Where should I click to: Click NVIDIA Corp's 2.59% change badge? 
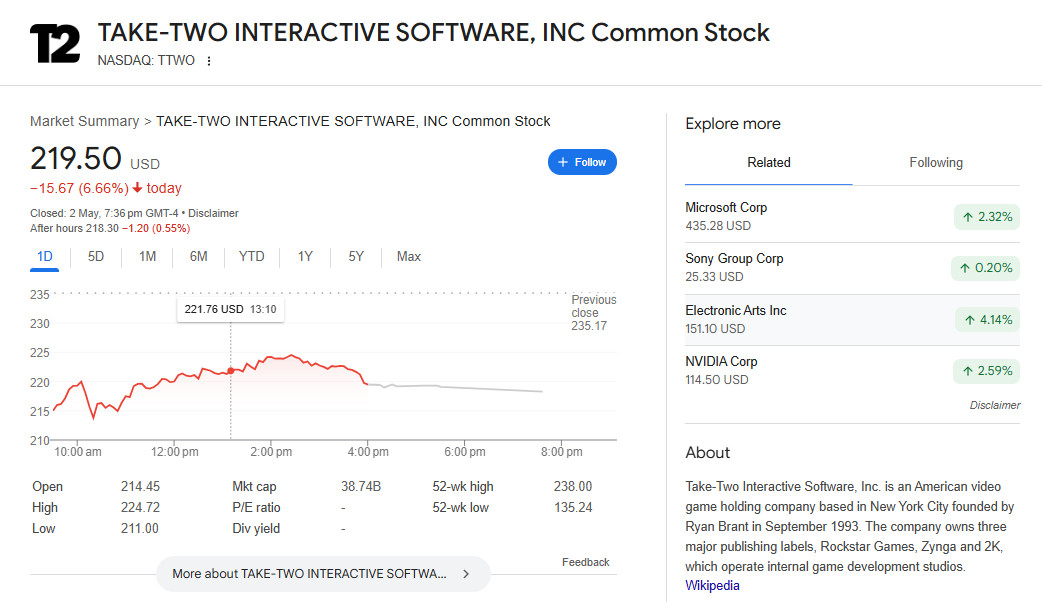click(x=985, y=371)
